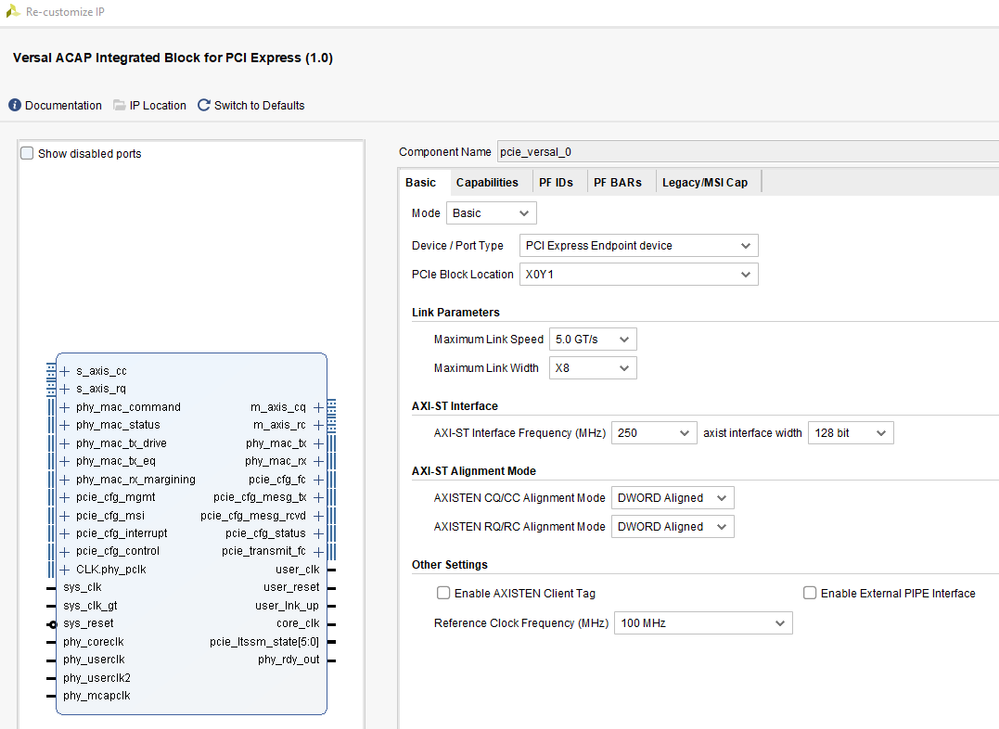The height and width of the screenshot is (729, 999).
Task: Click the Switch to Defaults refresh icon
Action: click(x=204, y=106)
